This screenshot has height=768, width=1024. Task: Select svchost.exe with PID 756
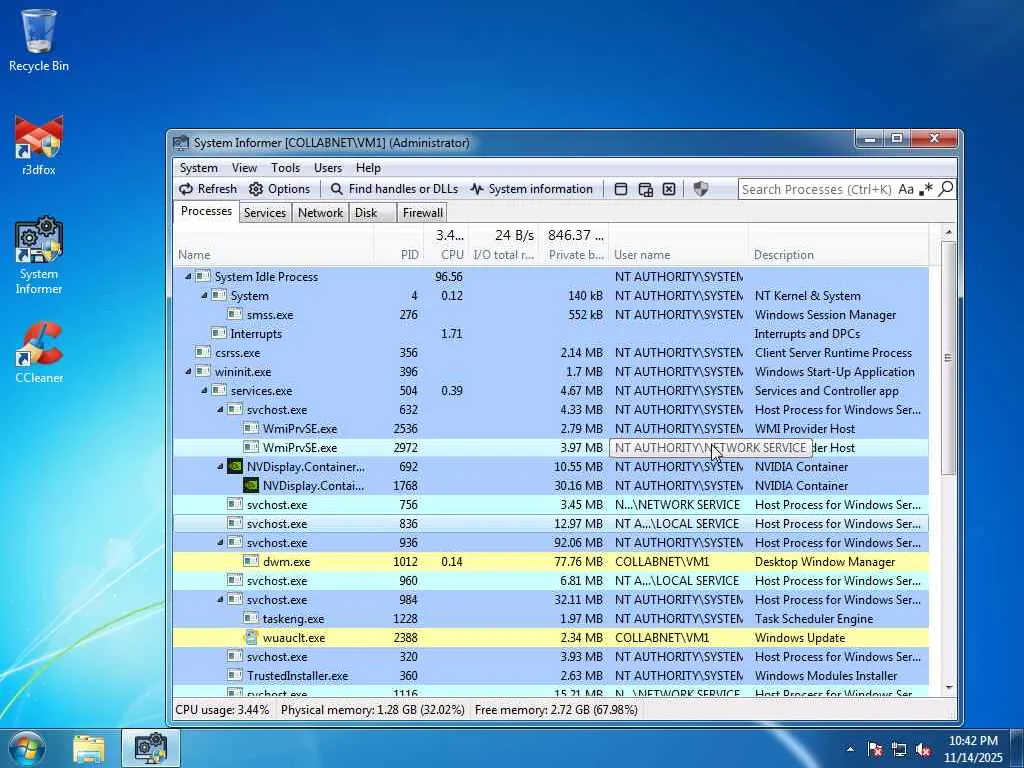(551, 504)
